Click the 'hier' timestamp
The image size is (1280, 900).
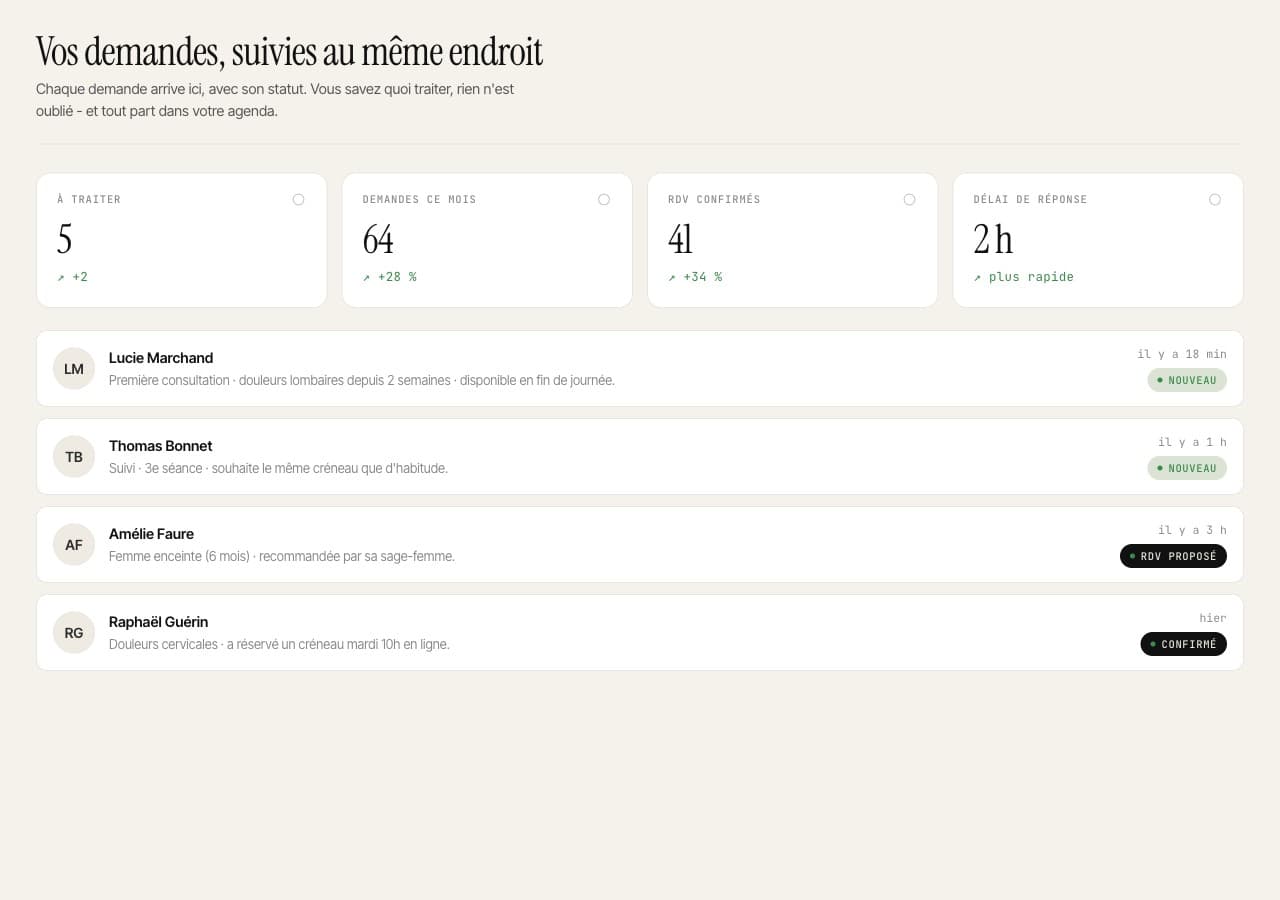1213,618
